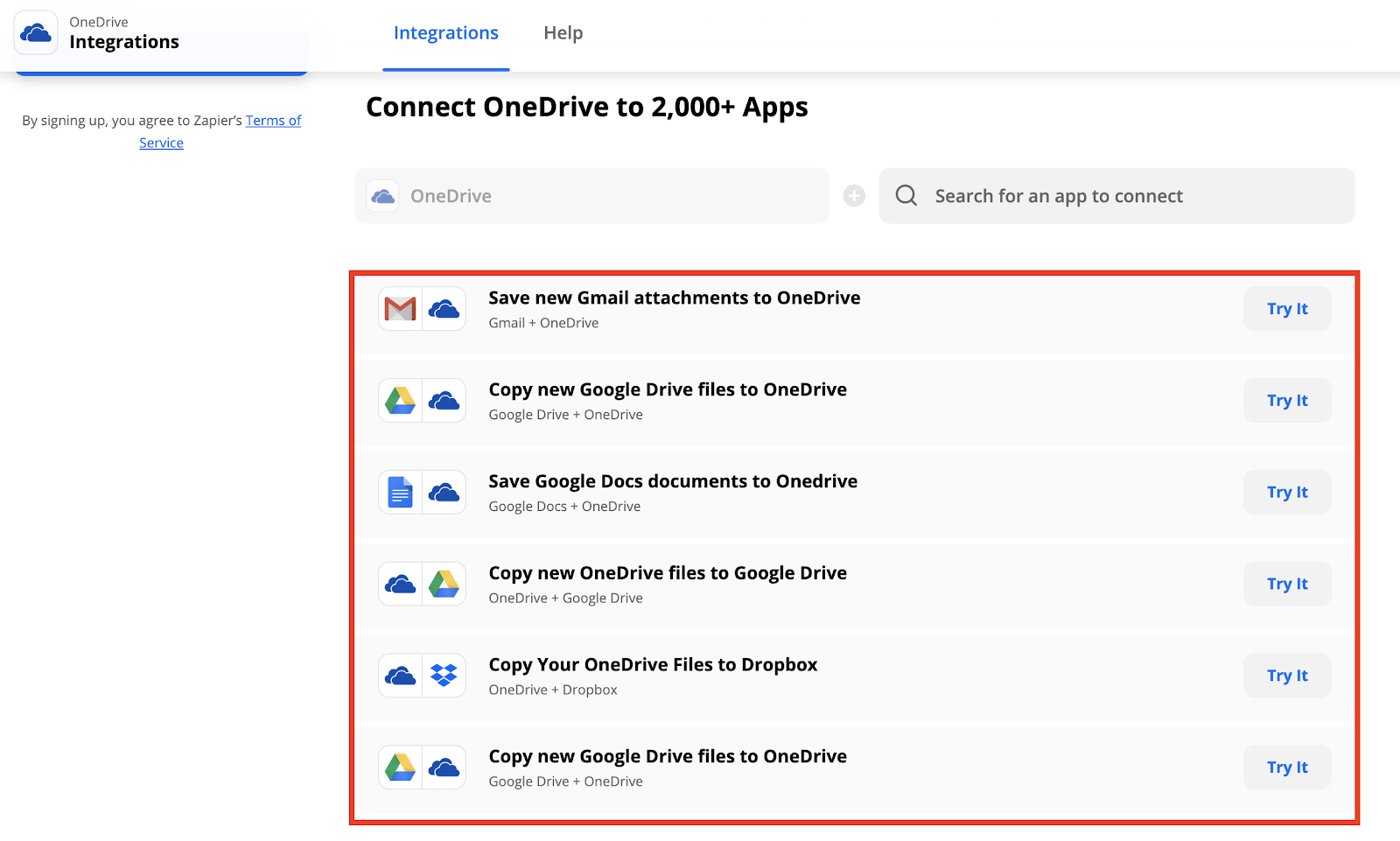The image size is (1400, 841).
Task: Click the 'OneDrive Integrations' header title
Action: coord(124,33)
